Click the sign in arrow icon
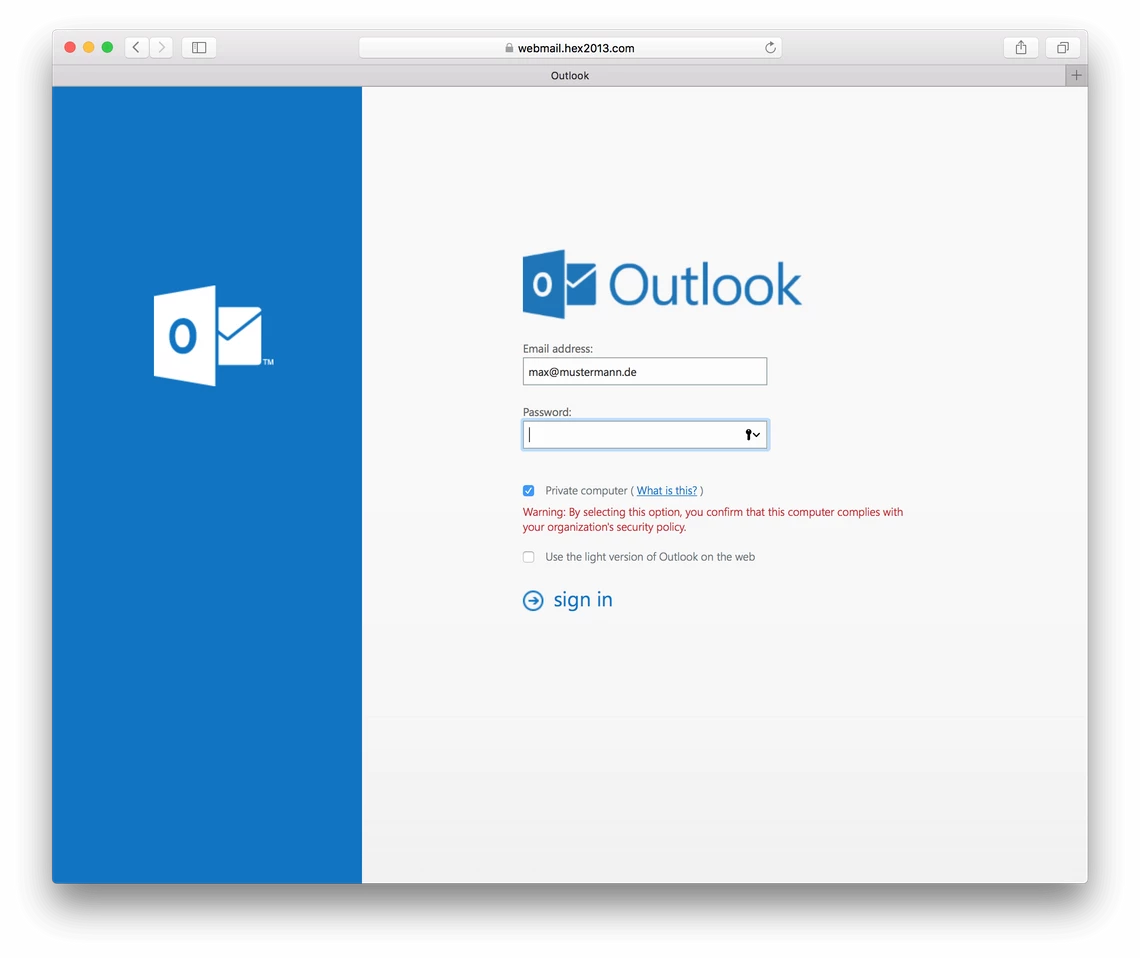Viewport: 1140px width, 958px height. (533, 600)
